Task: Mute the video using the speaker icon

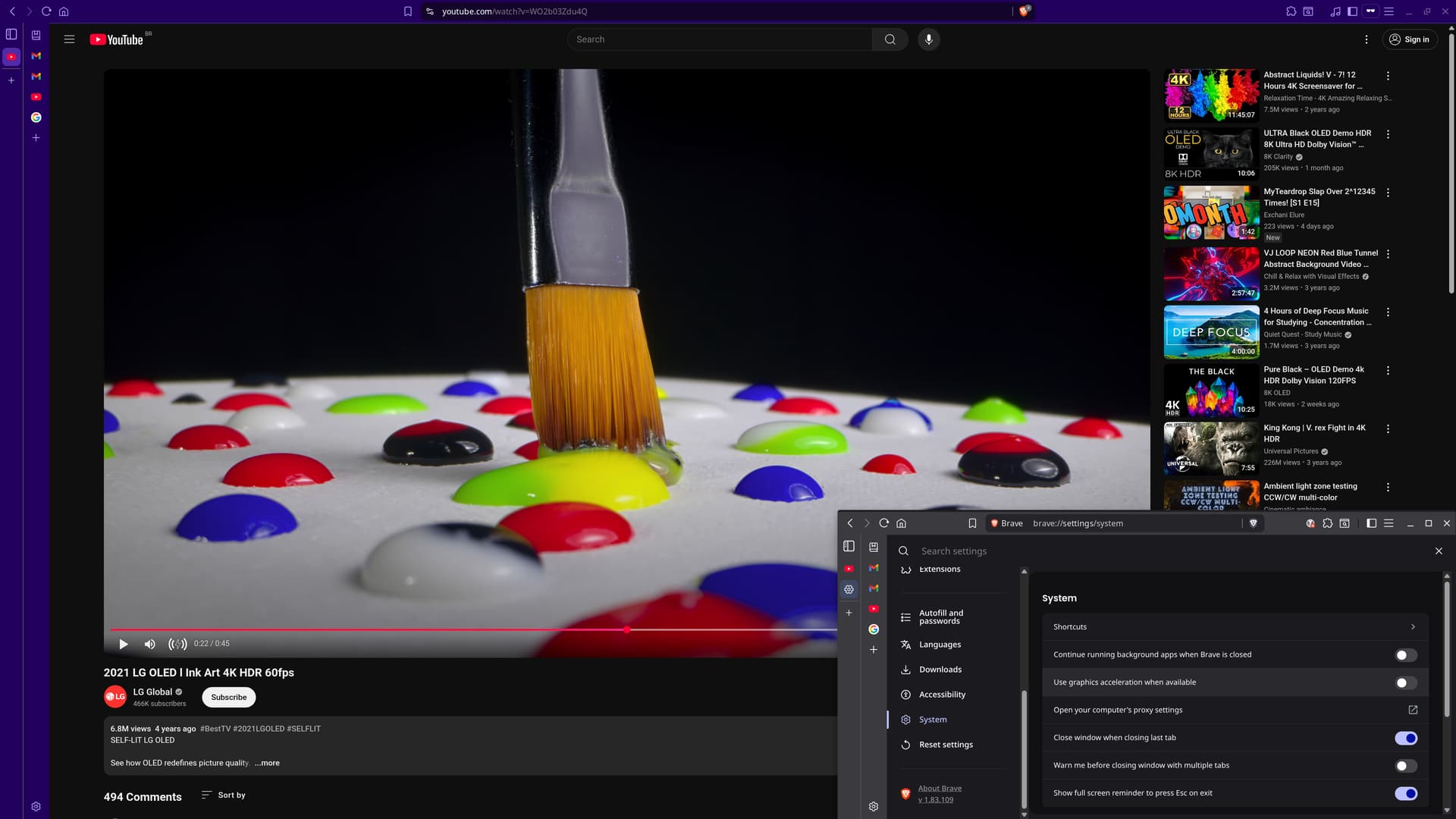Action: click(x=150, y=644)
